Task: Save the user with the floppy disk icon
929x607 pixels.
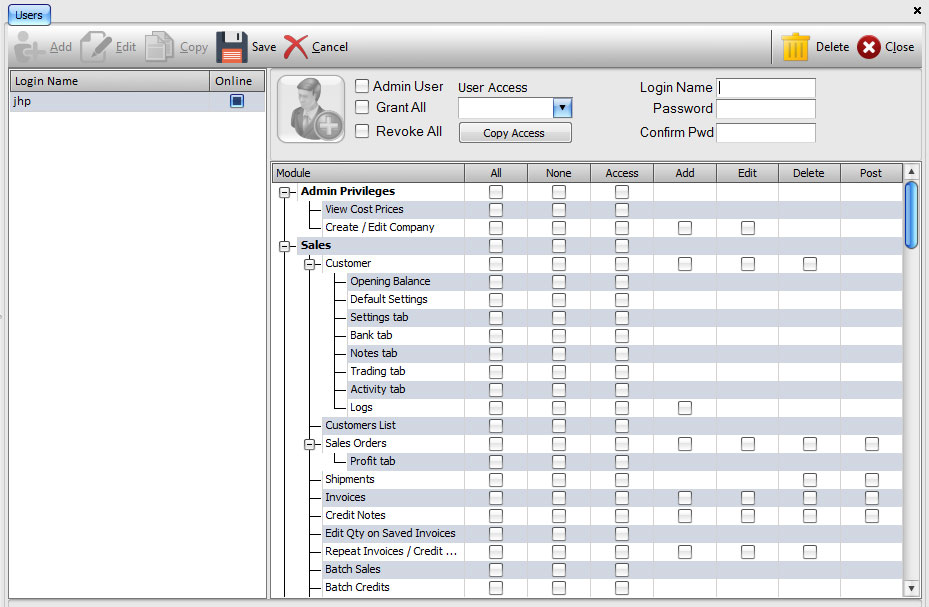Action: point(232,47)
